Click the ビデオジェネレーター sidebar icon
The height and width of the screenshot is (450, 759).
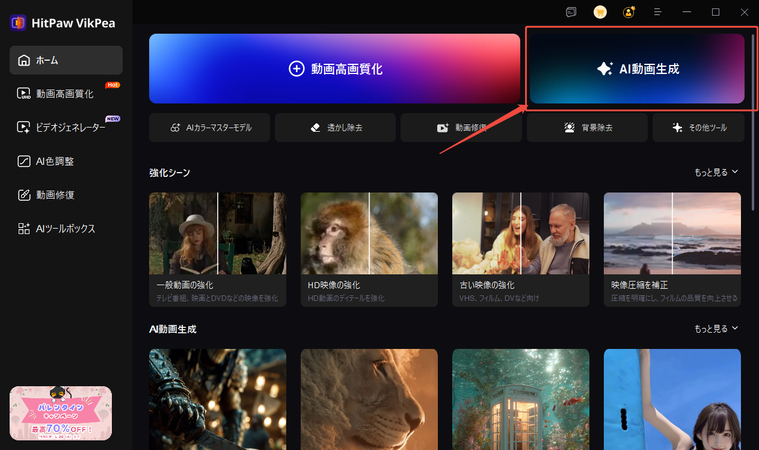pyautogui.click(x=24, y=127)
